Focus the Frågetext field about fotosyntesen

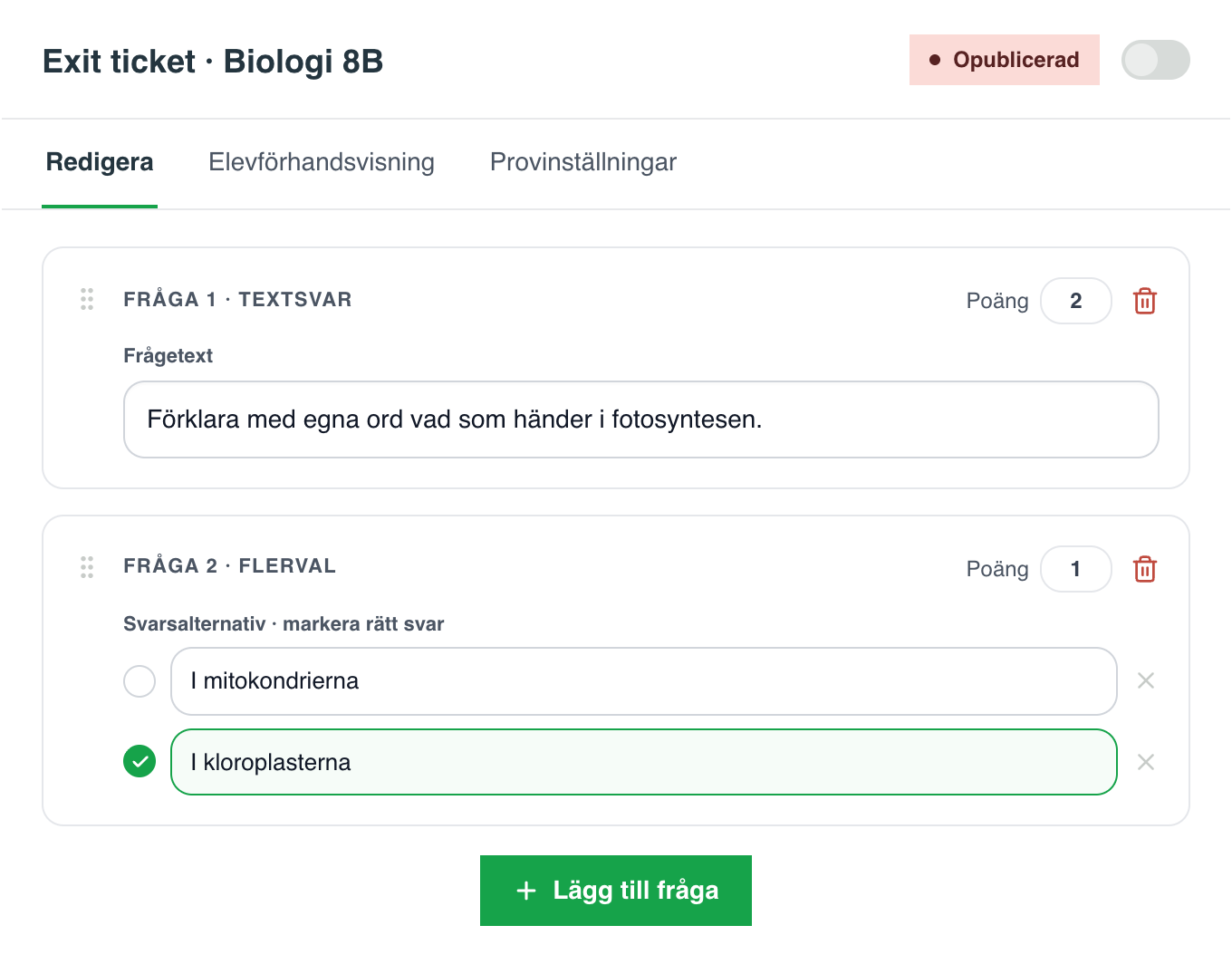[641, 419]
